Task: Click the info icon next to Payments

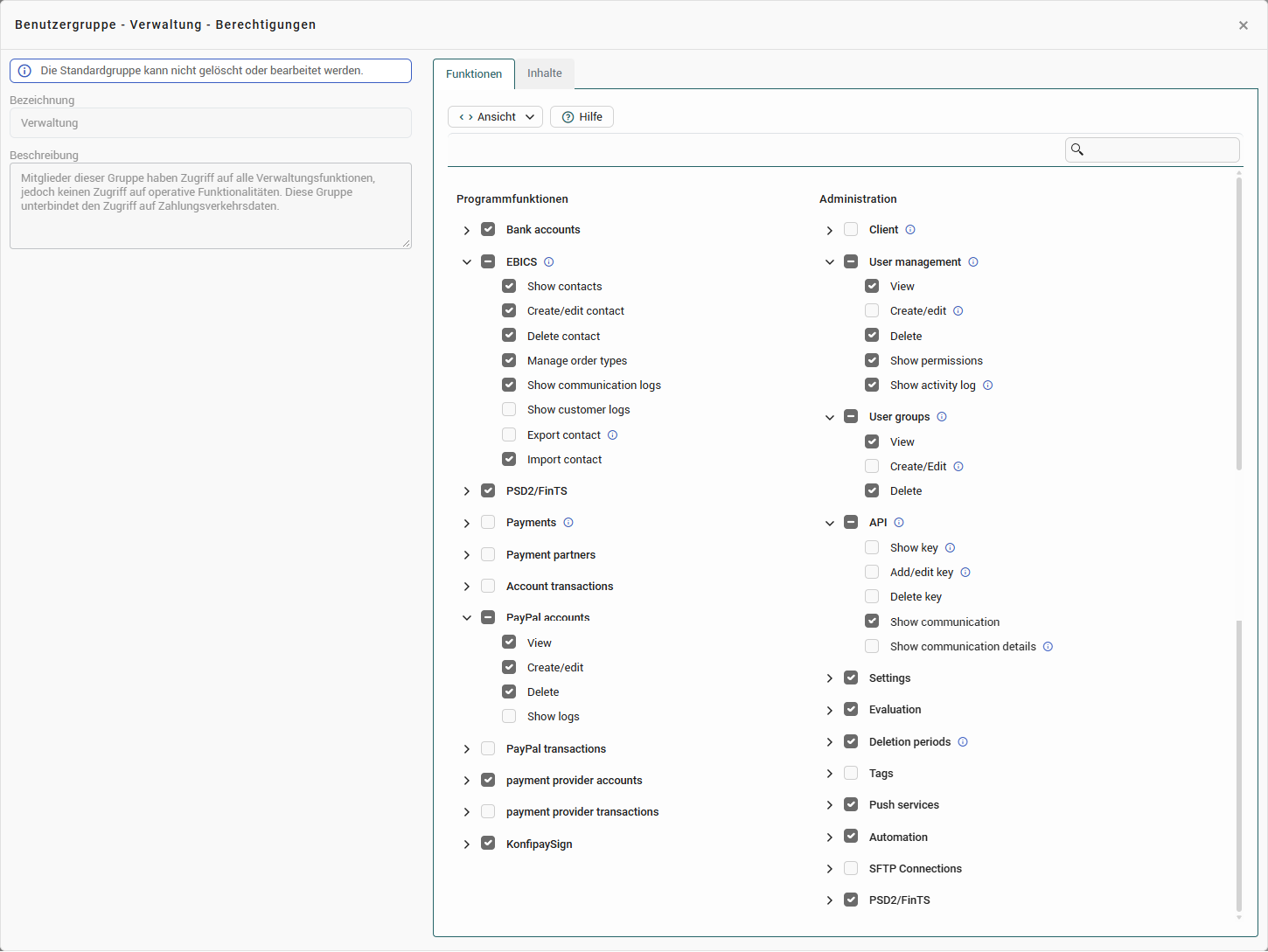Action: (x=568, y=523)
